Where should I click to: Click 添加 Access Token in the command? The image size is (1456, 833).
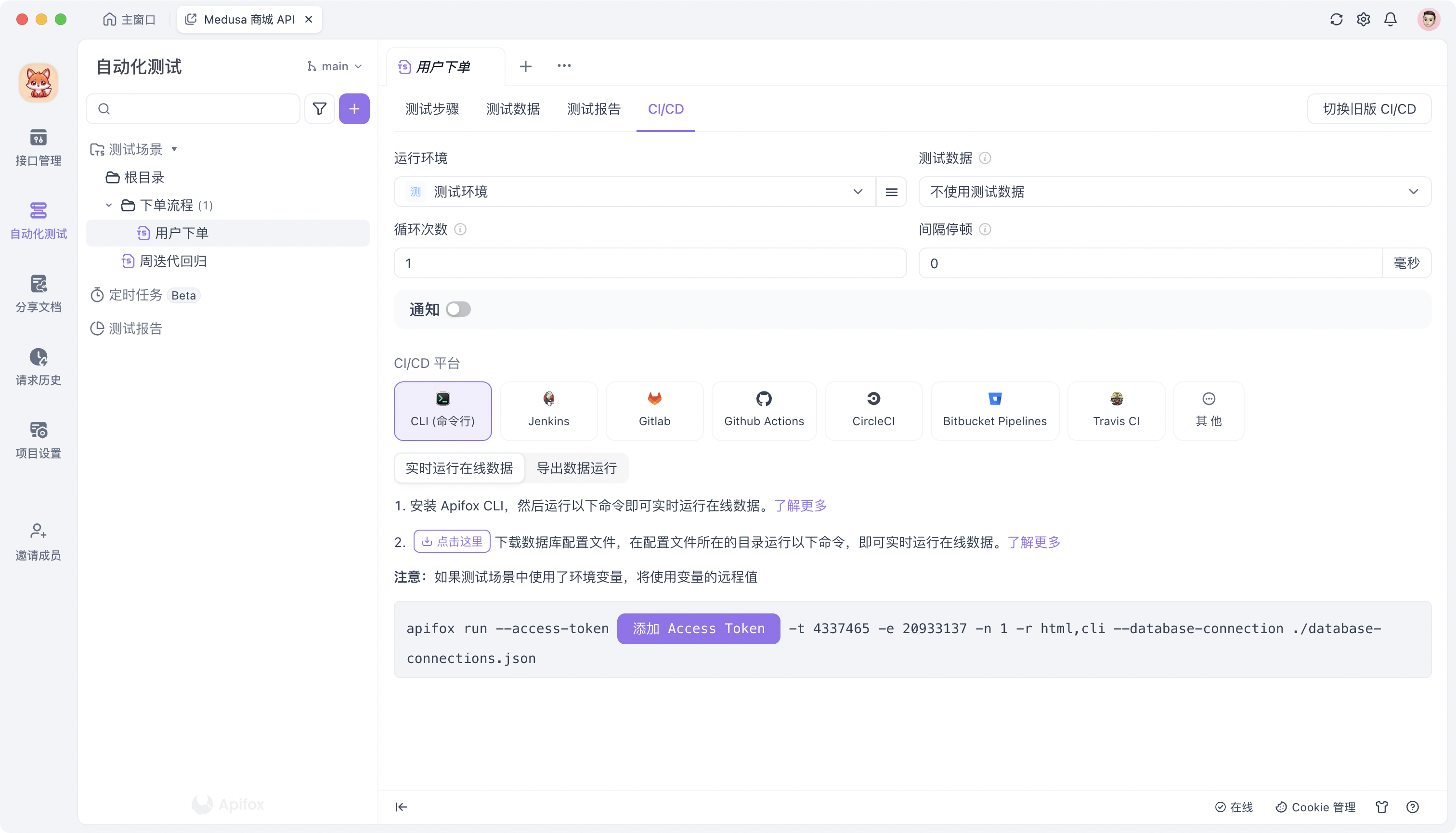point(698,628)
